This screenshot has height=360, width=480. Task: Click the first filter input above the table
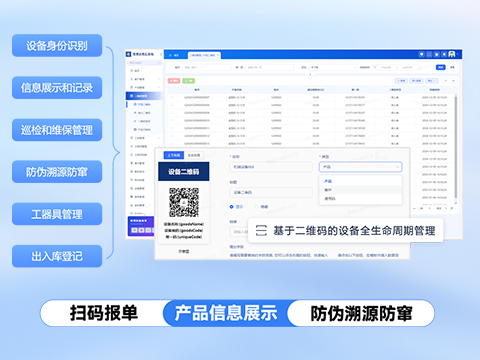[206, 67]
